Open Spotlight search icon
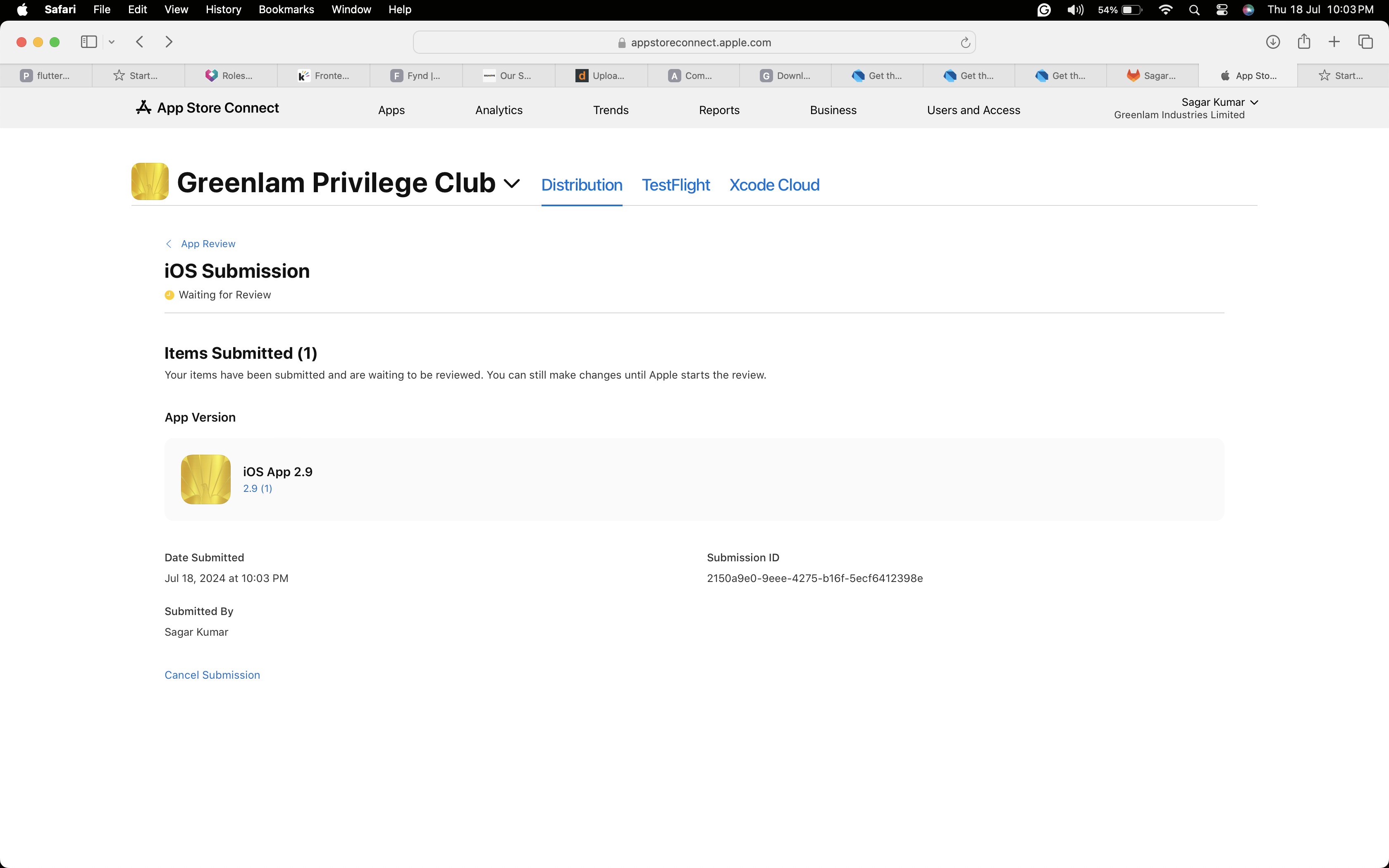The image size is (1389, 868). [1194, 10]
